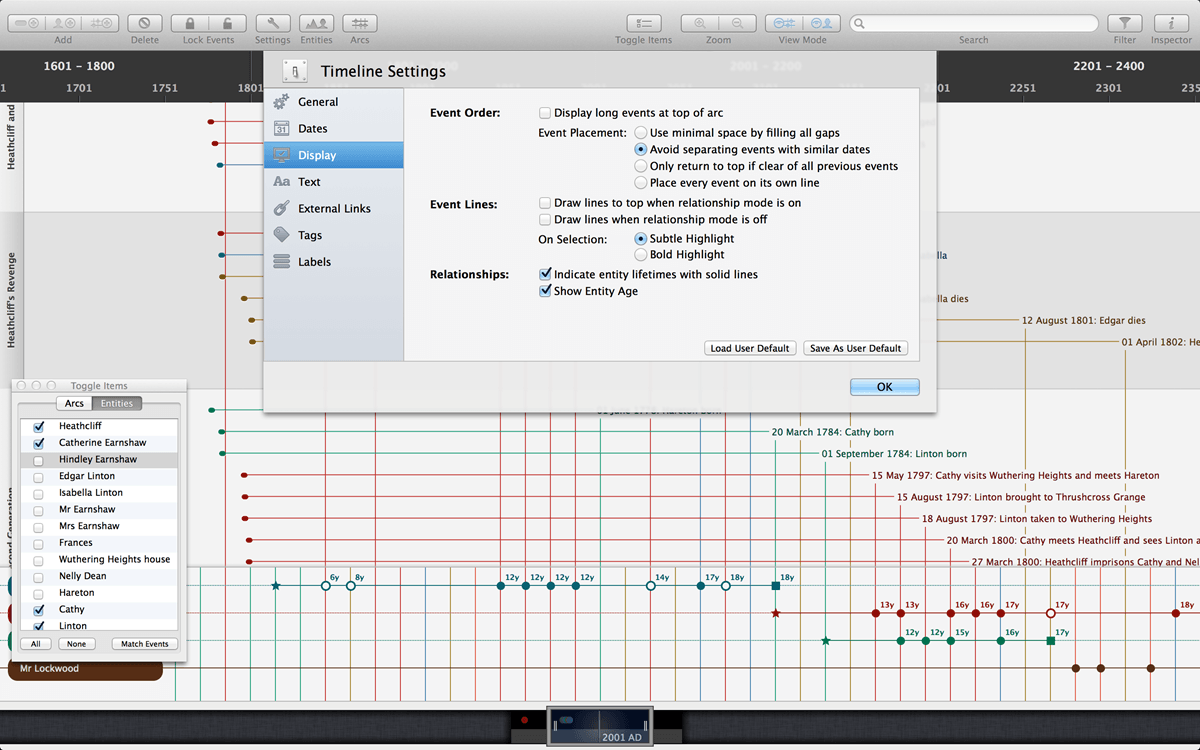Click the Entities toolbar icon
Viewport: 1200px width, 750px height.
coord(316,22)
